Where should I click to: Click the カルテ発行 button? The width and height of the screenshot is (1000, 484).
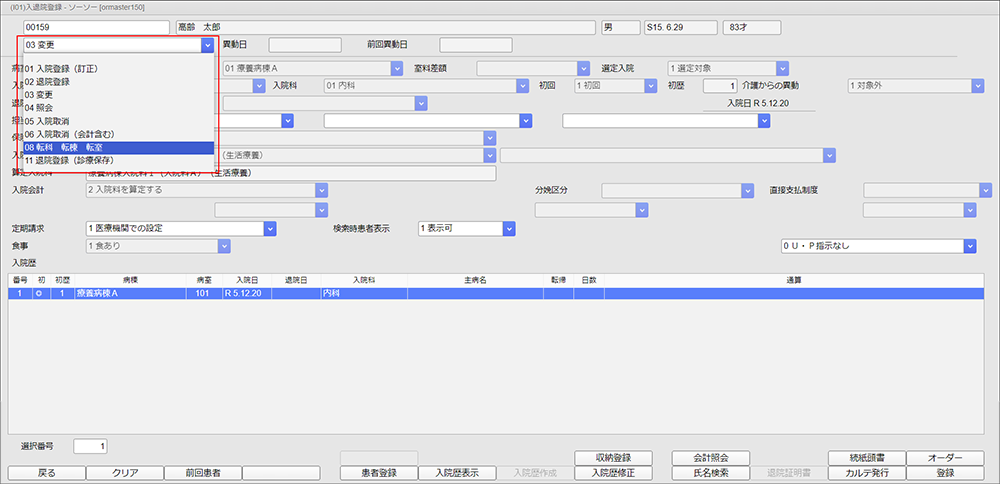pos(866,473)
